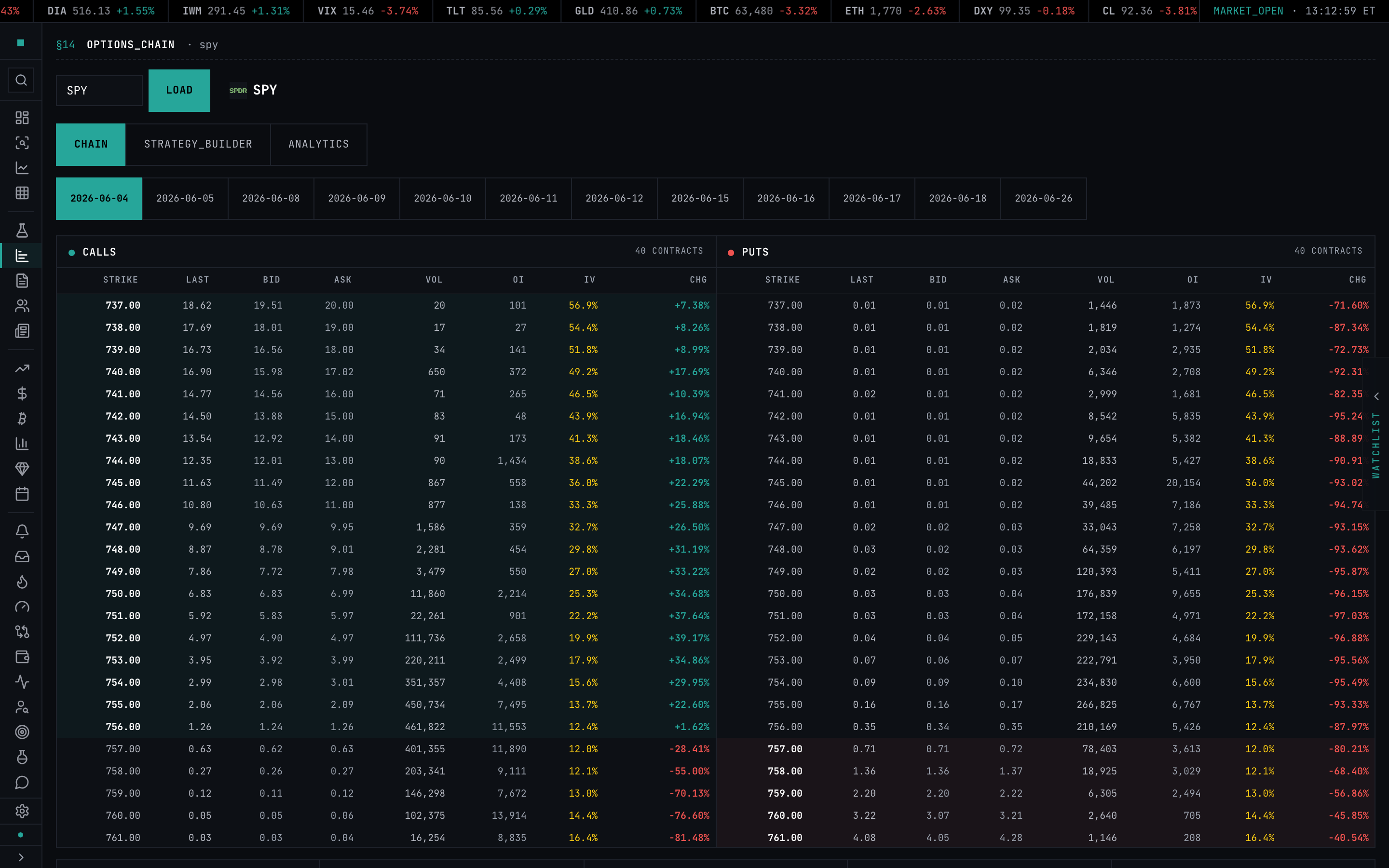
Task: Click the BTC 63,480 ticker item
Action: pos(763,11)
